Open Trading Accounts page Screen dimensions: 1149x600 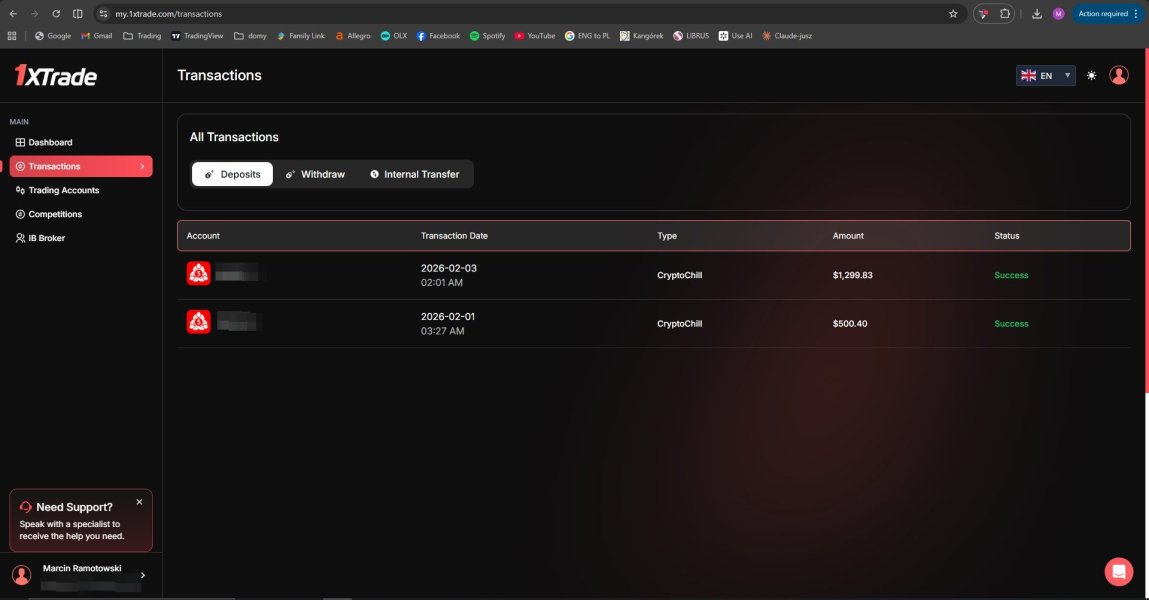point(63,190)
